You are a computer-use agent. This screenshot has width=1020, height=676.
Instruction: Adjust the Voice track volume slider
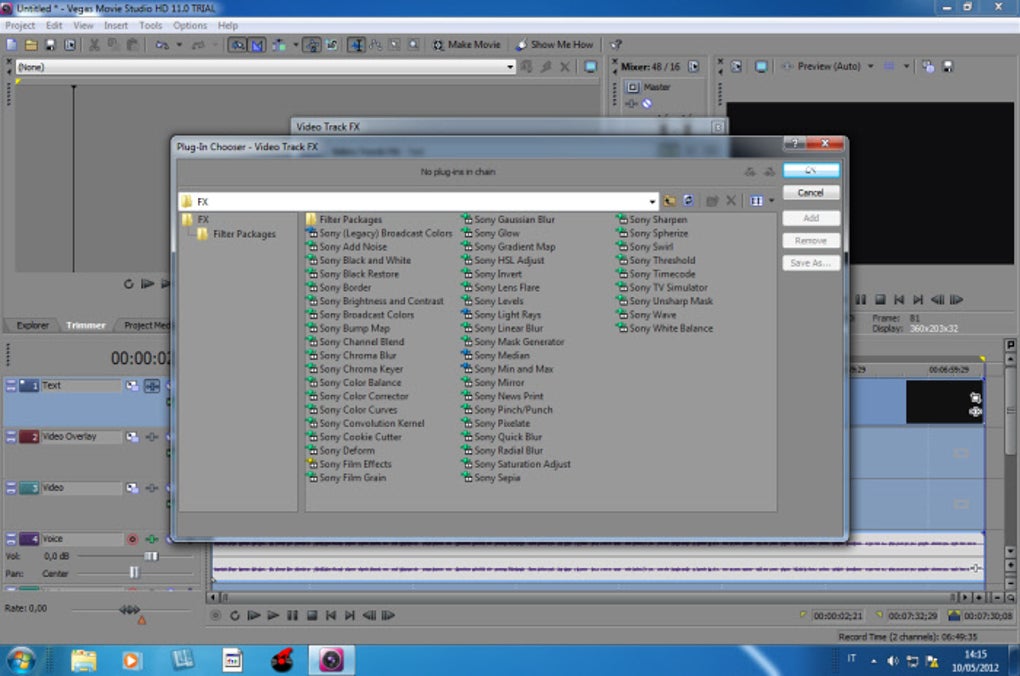[151, 556]
